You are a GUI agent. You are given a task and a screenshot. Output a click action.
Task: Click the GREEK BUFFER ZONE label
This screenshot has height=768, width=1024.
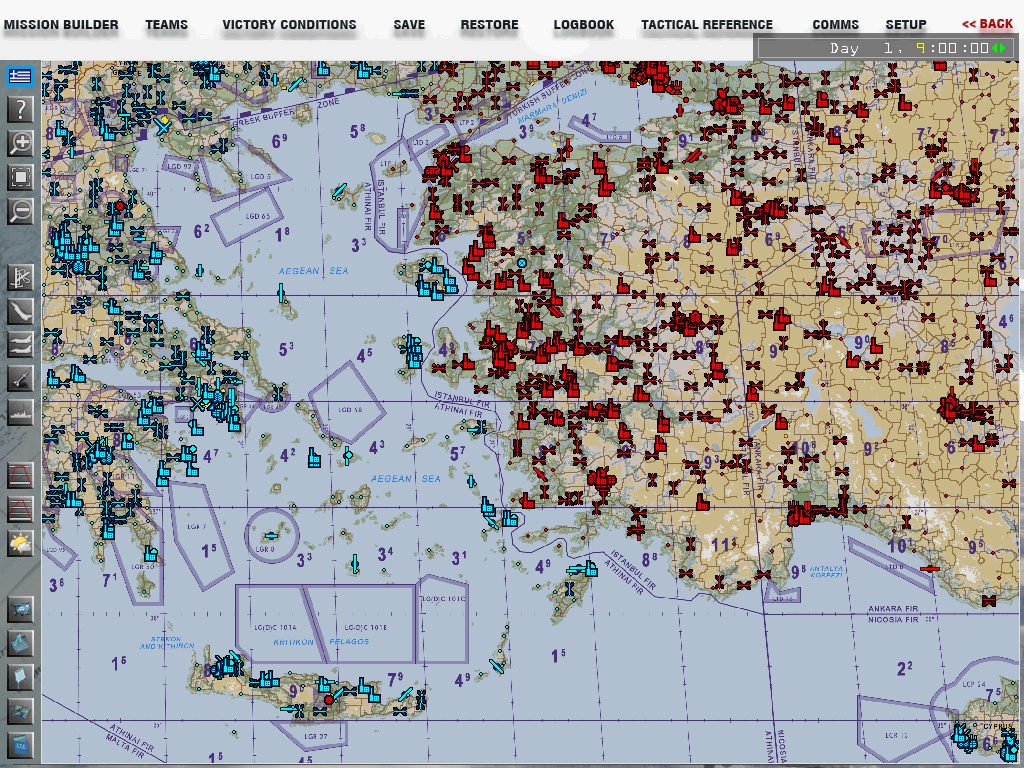click(x=286, y=114)
